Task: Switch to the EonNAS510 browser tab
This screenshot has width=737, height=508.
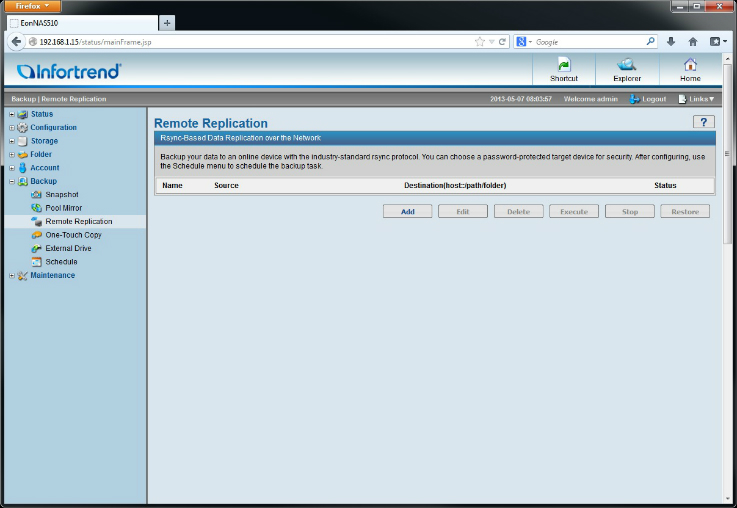Action: (83, 23)
